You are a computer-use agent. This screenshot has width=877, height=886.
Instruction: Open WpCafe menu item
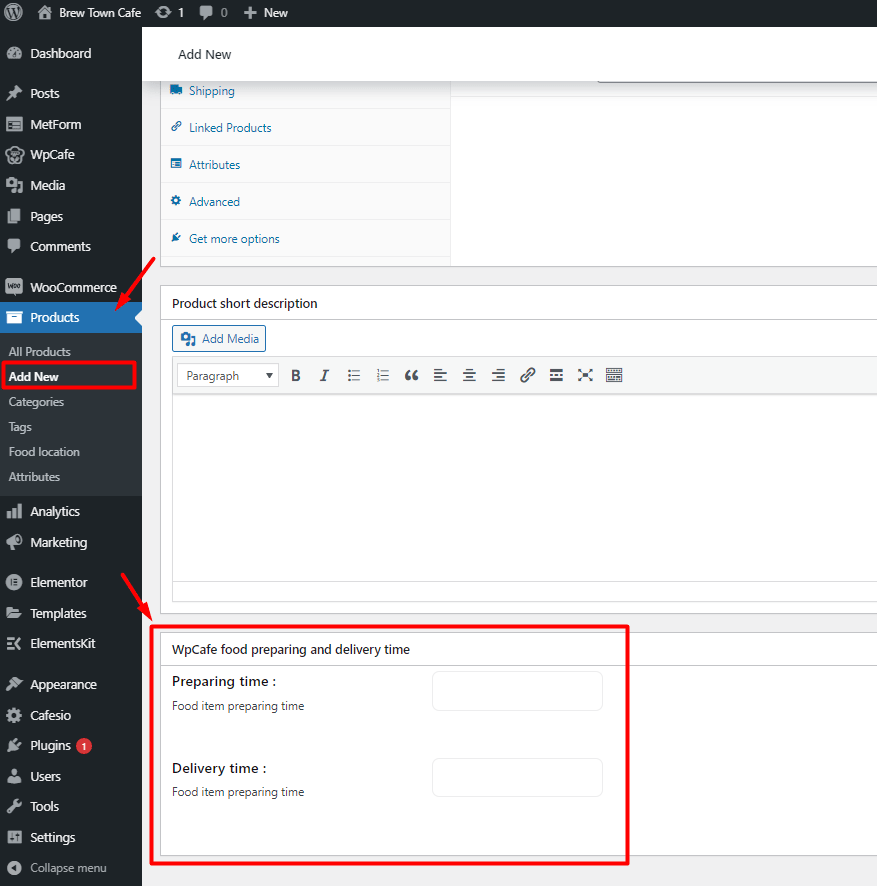coord(71,155)
